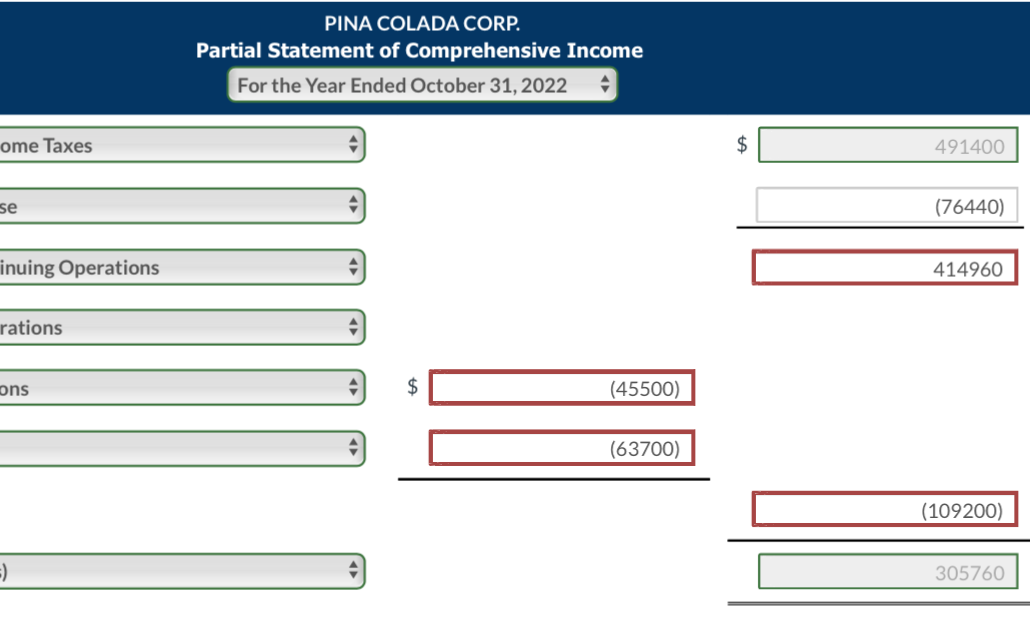Click the stepper arrow on the Income Taxes dropdown
Screen dimensions: 1030x620
tap(353, 145)
